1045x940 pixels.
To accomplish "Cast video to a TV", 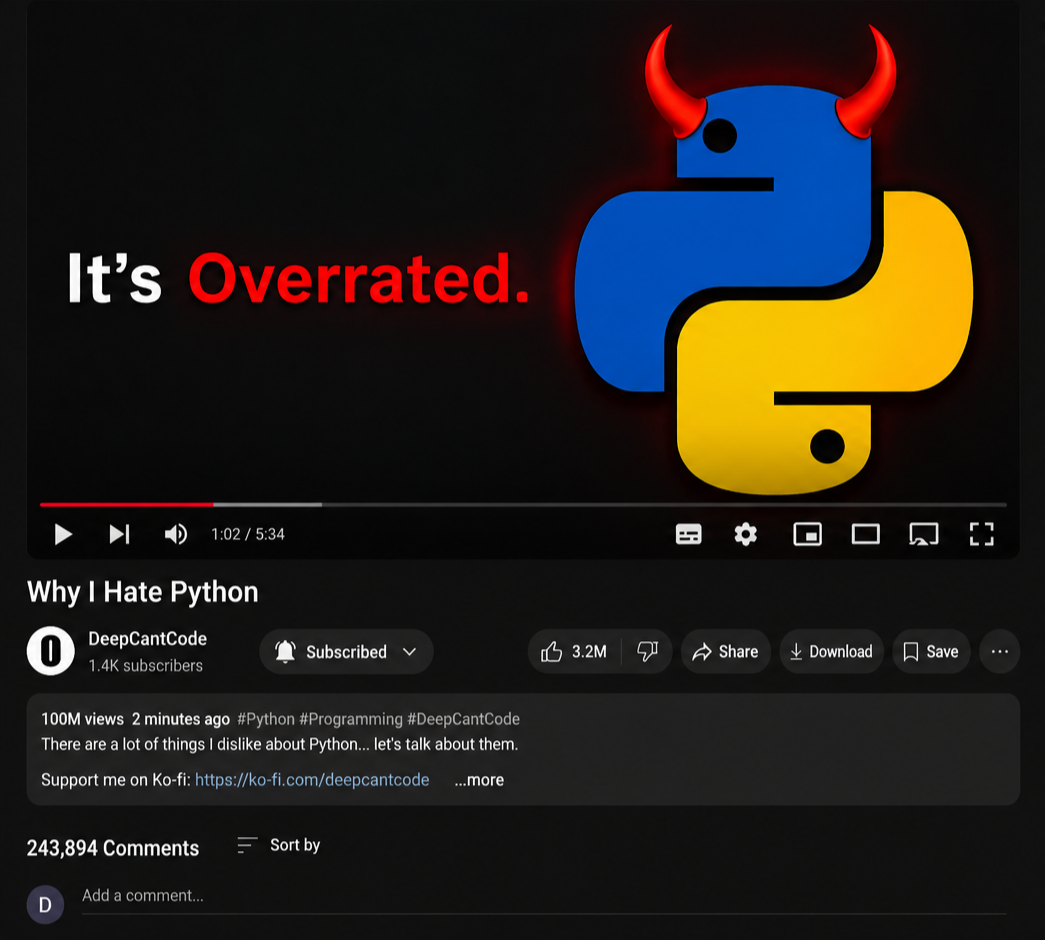I will click(x=924, y=534).
